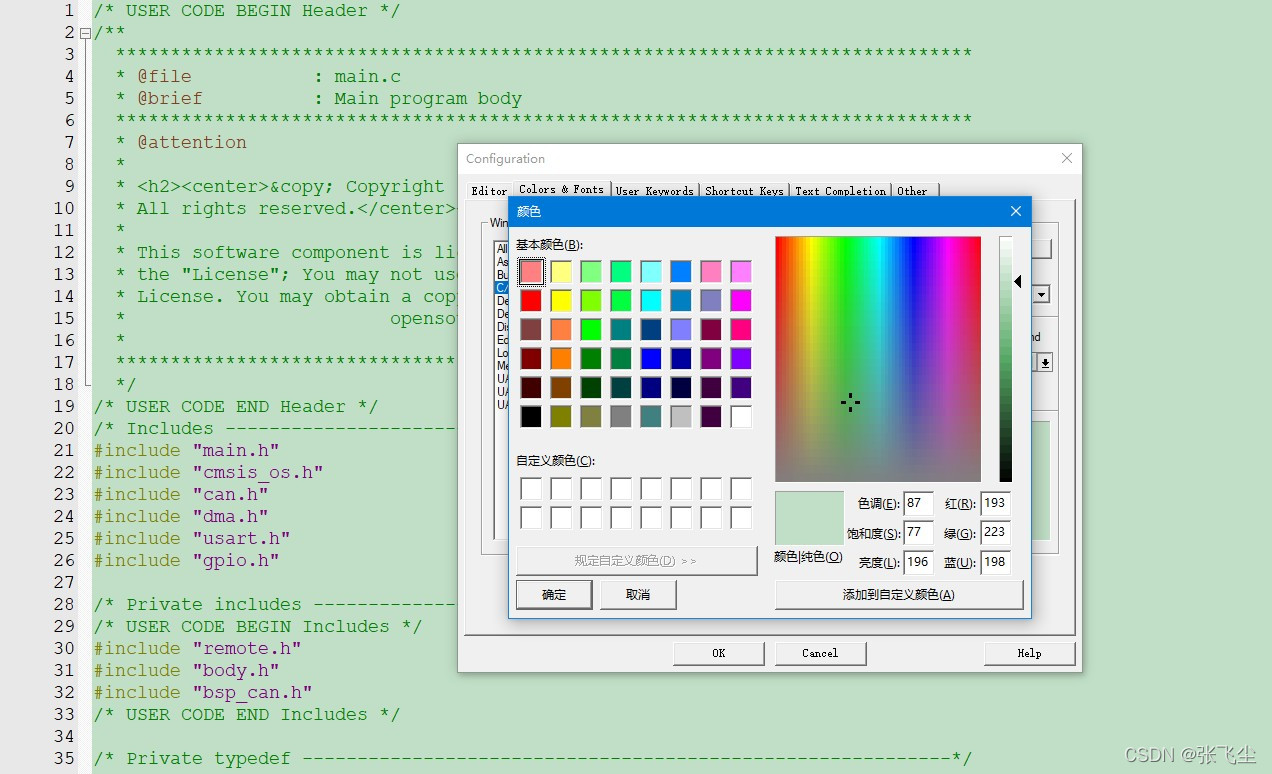This screenshot has width=1272, height=774.
Task: Click the 'main.c' file name in the header comment
Action: coord(367,77)
